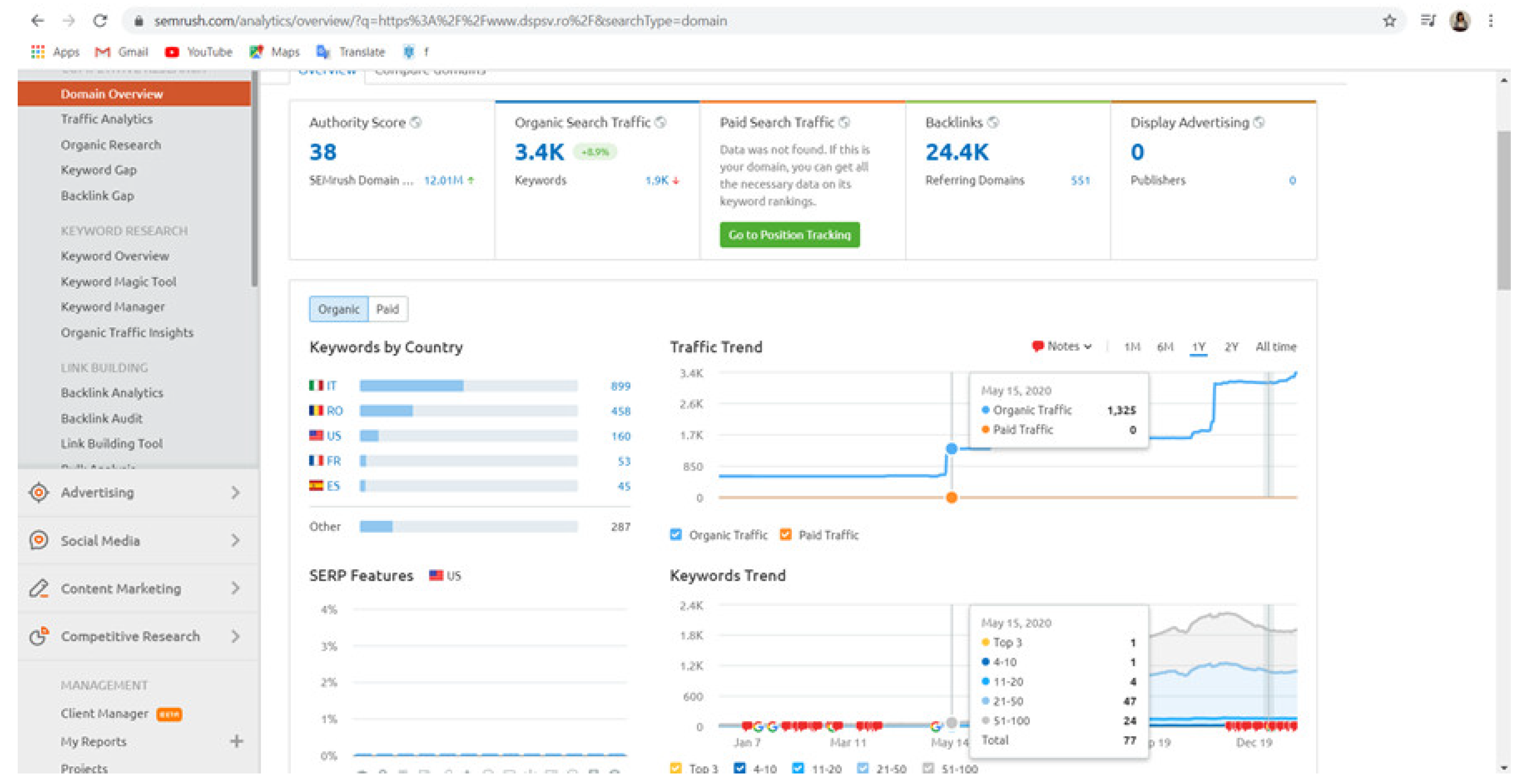Expand the Competitive Research chevron
Viewport: 1529px width, 784px height.
(236, 636)
